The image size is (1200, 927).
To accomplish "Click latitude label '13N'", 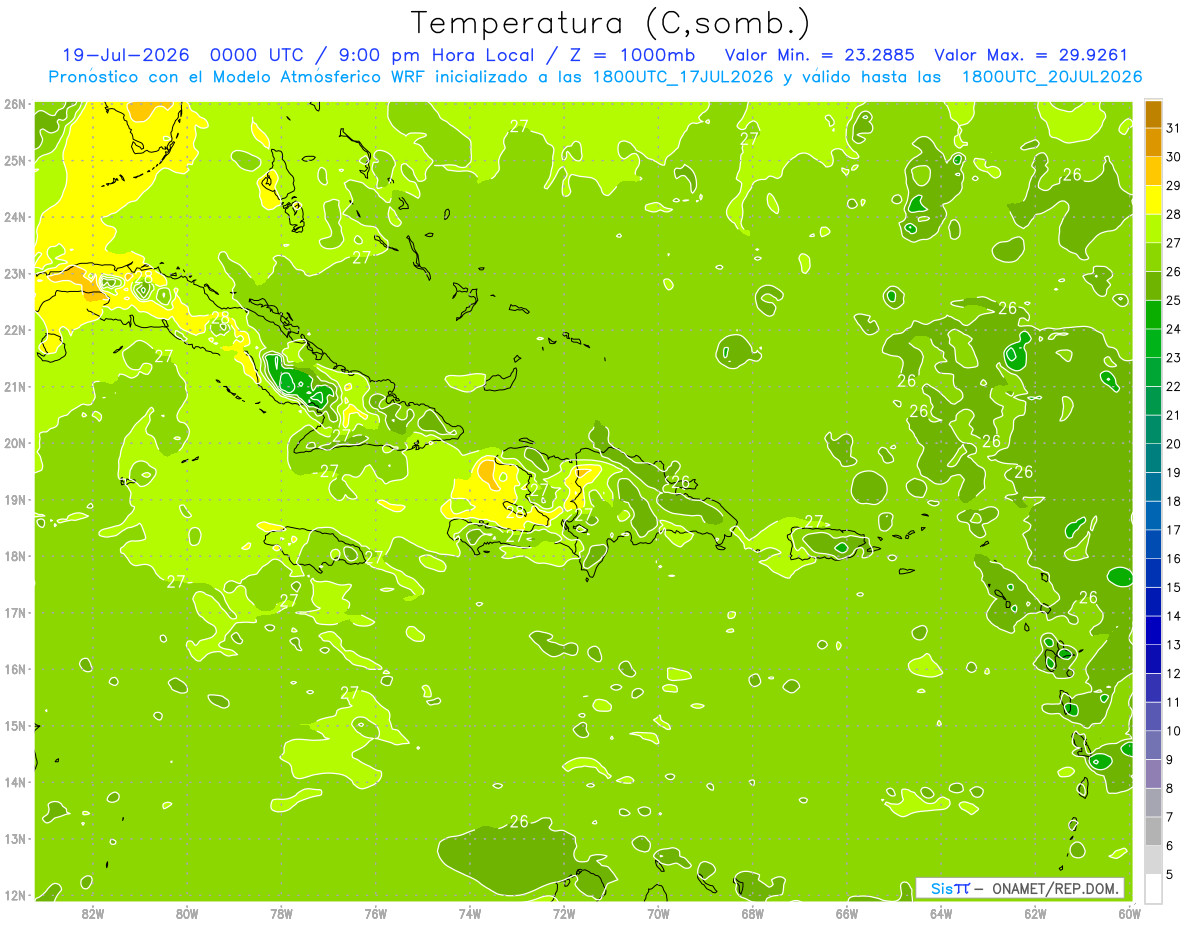I will tap(15, 838).
